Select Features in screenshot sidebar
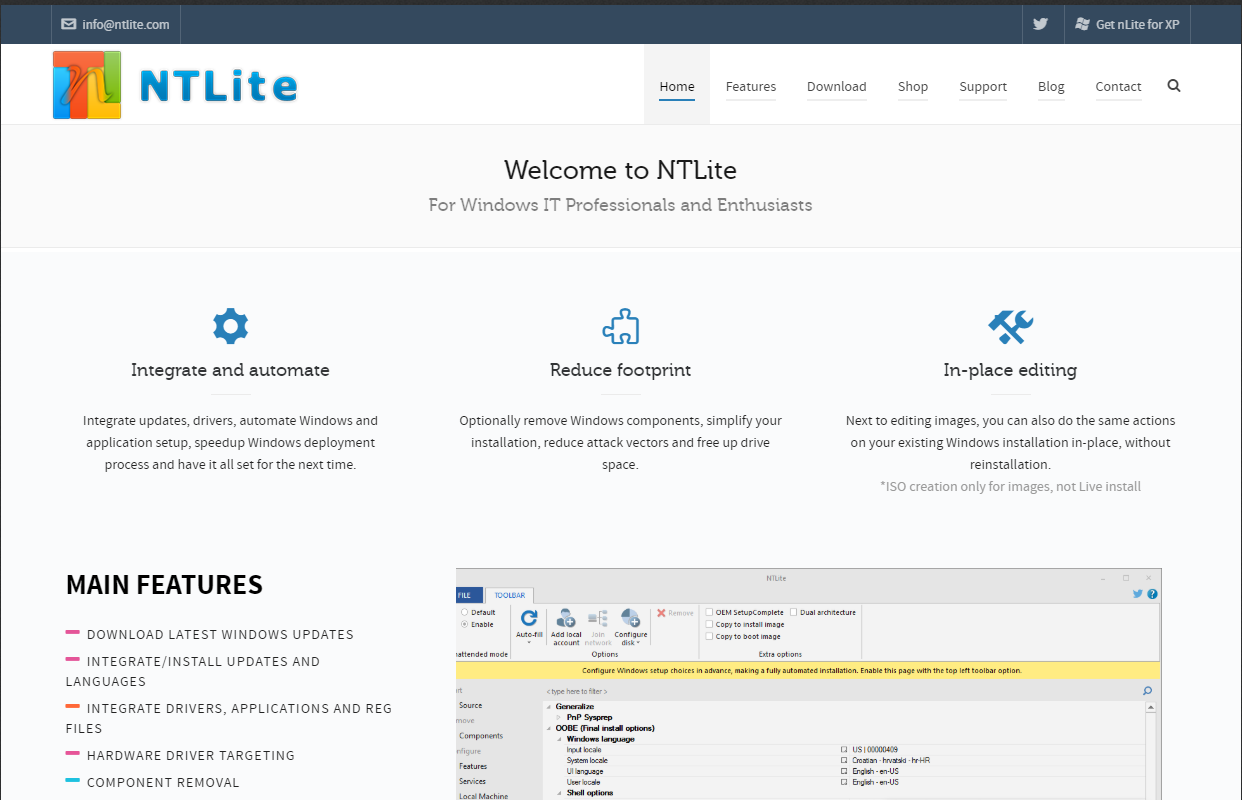Screen dimensions: 1242x800 (x=473, y=766)
